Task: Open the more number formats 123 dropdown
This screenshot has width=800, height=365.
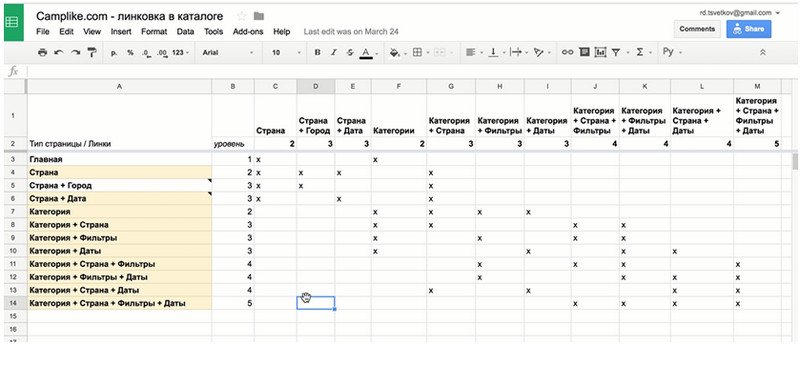Action: click(x=181, y=52)
